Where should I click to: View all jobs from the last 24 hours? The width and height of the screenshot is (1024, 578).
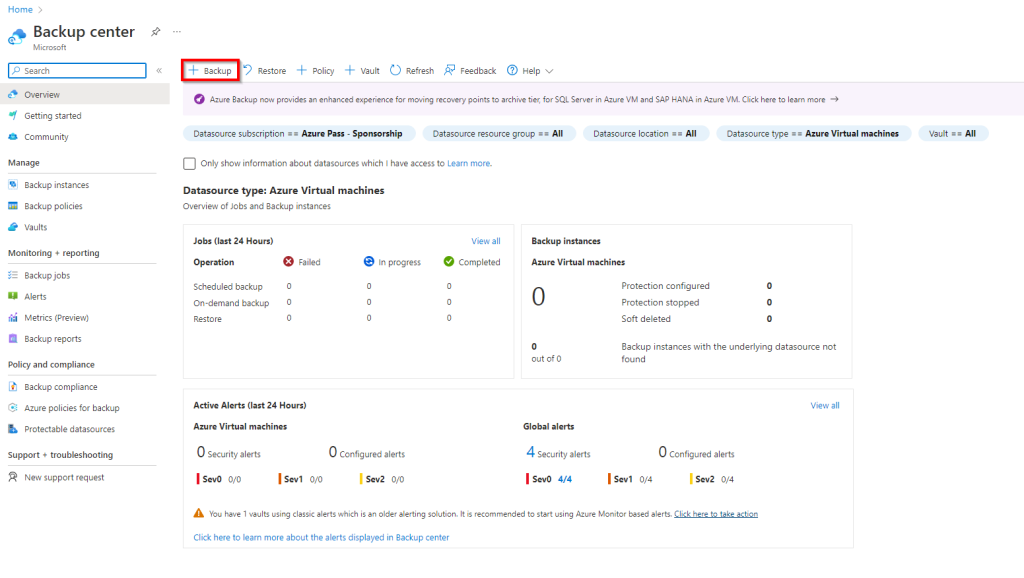(x=486, y=241)
